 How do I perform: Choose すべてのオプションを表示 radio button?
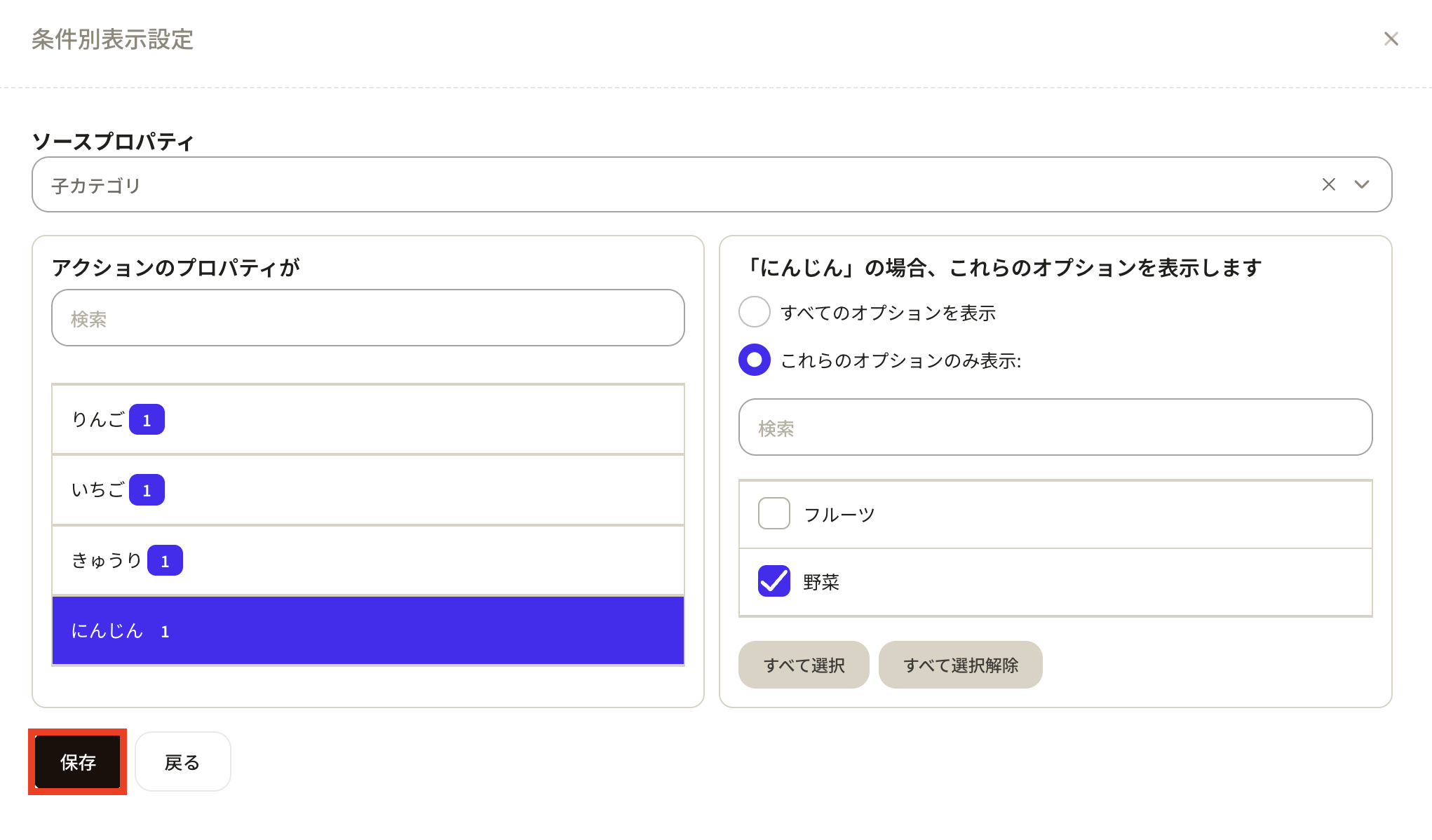(x=755, y=312)
